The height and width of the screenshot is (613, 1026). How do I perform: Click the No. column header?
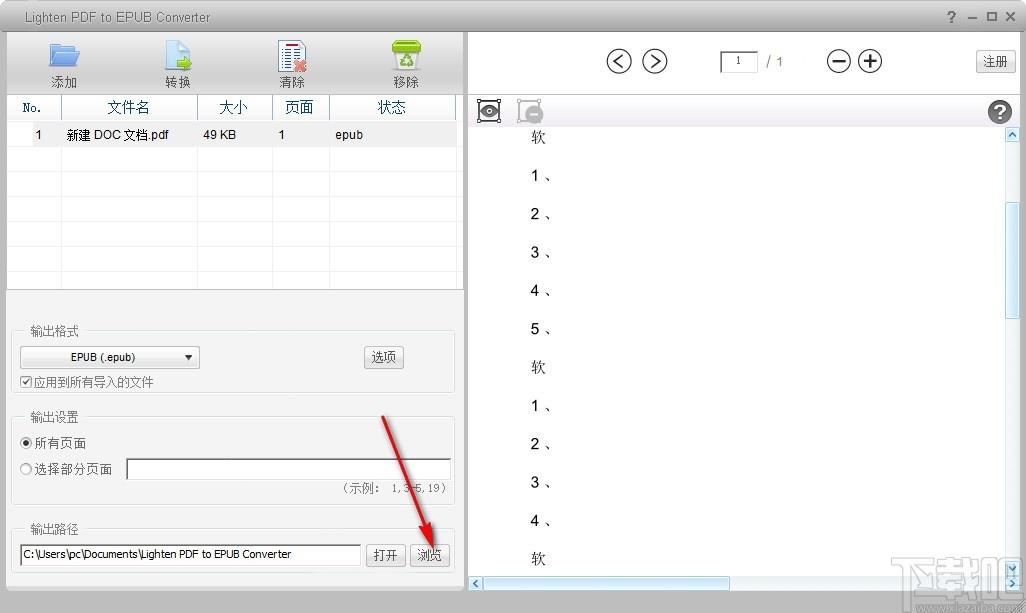(x=33, y=107)
